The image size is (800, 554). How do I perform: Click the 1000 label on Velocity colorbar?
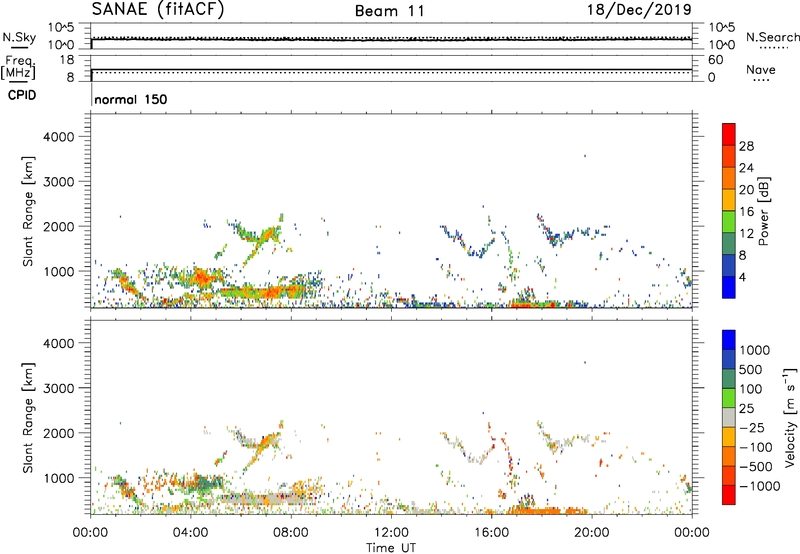(755, 350)
